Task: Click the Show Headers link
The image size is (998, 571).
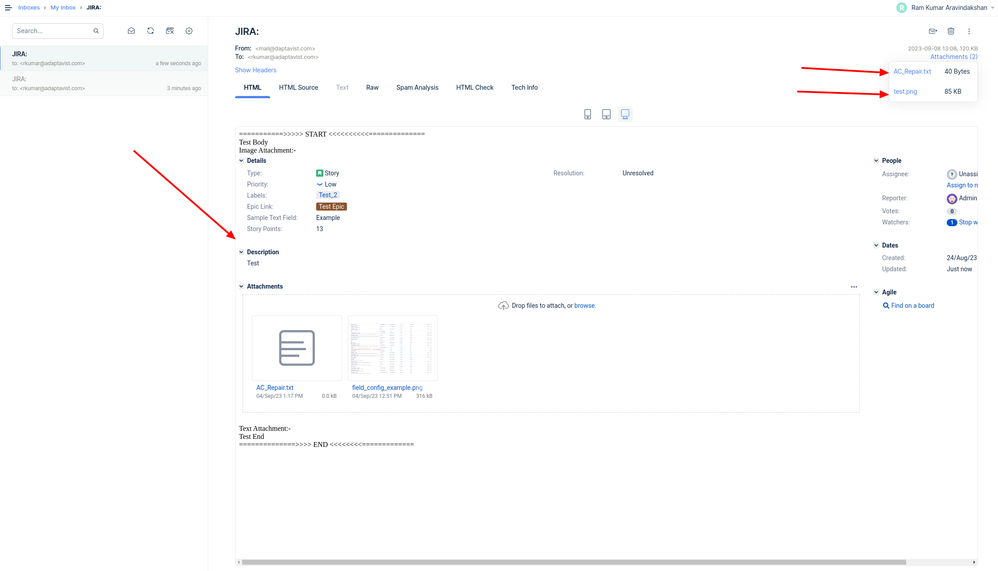Action: 255,70
